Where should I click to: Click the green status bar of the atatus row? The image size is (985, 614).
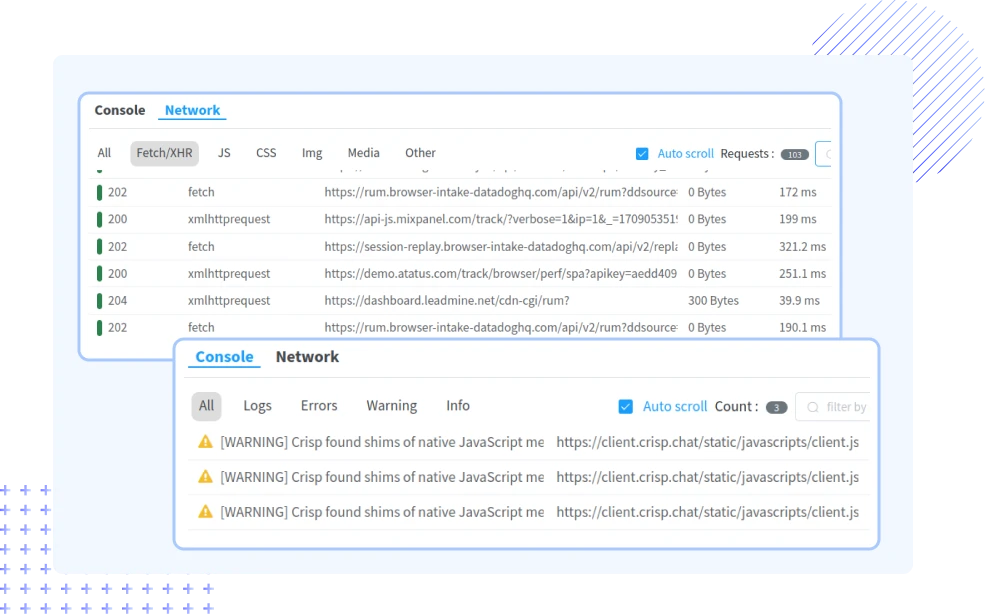pos(99,274)
